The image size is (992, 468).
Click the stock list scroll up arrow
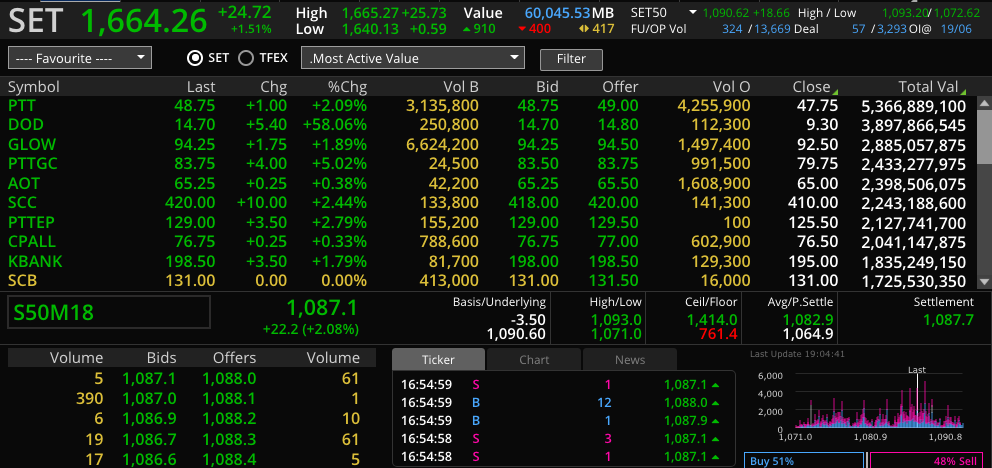click(x=984, y=102)
